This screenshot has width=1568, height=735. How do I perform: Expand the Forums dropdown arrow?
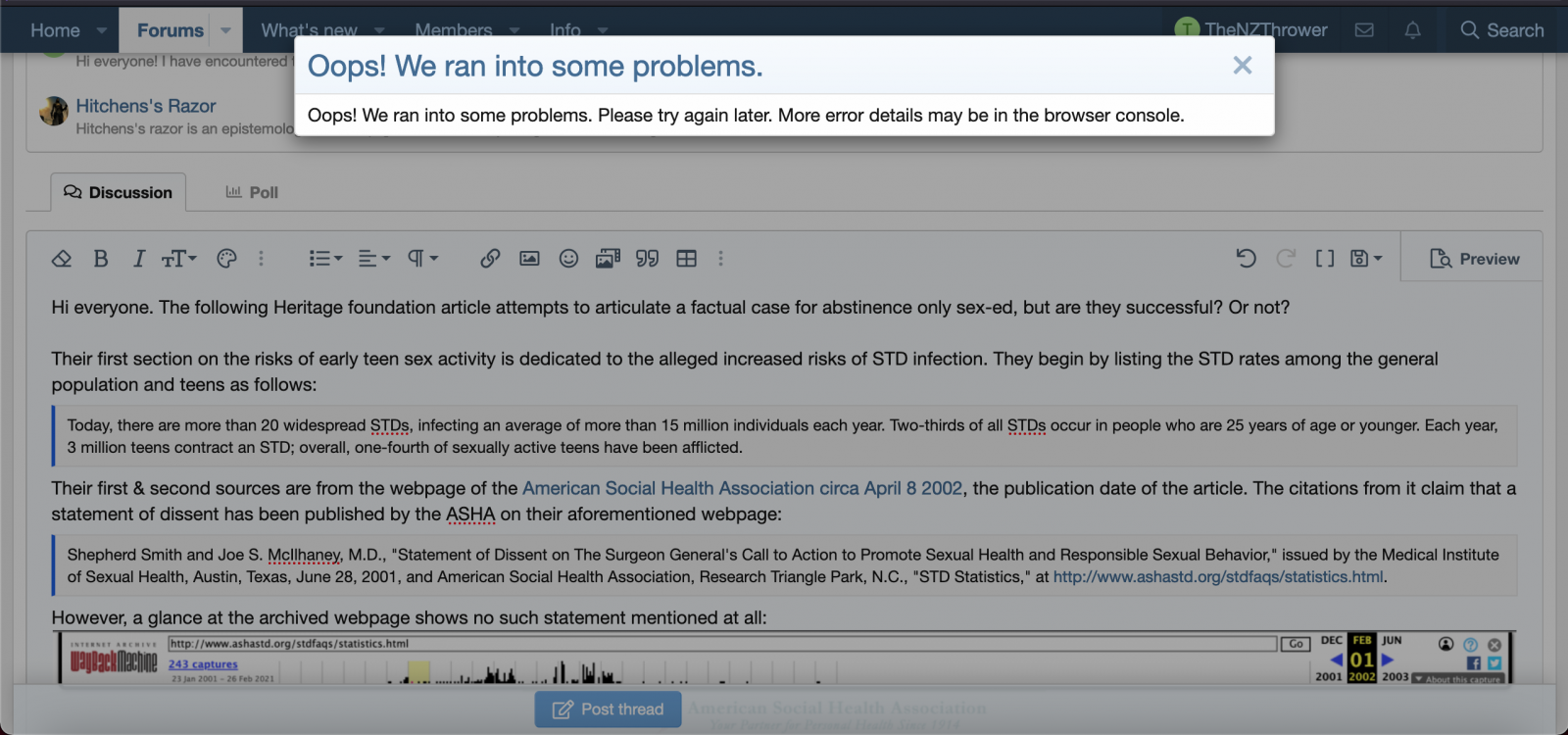(x=225, y=30)
